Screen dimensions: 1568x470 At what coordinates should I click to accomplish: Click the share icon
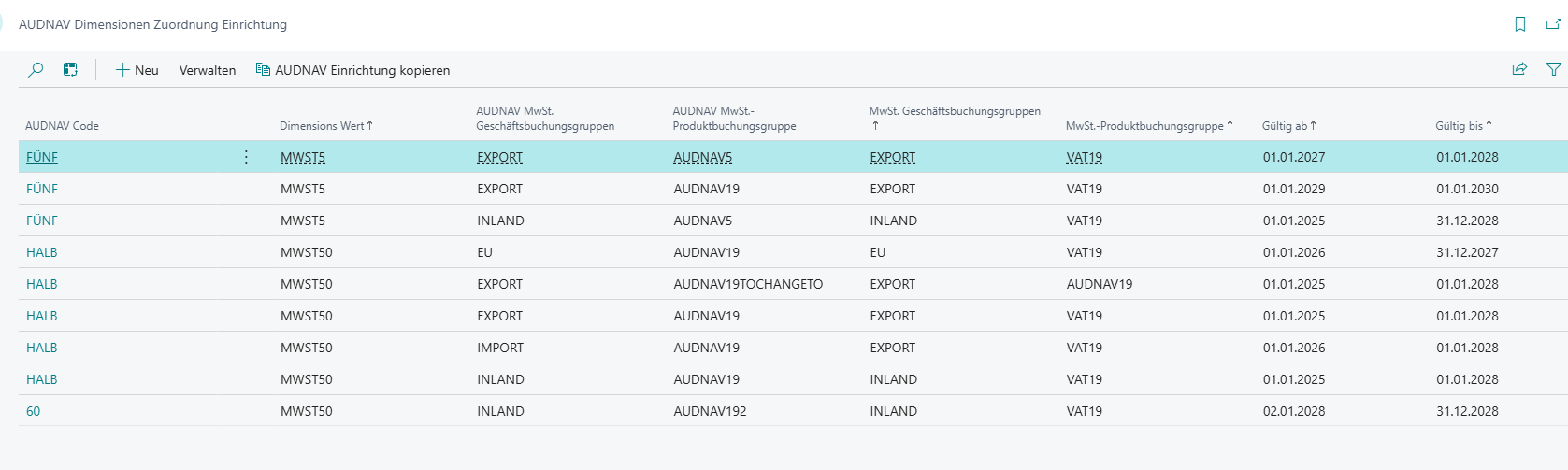pyautogui.click(x=1520, y=69)
